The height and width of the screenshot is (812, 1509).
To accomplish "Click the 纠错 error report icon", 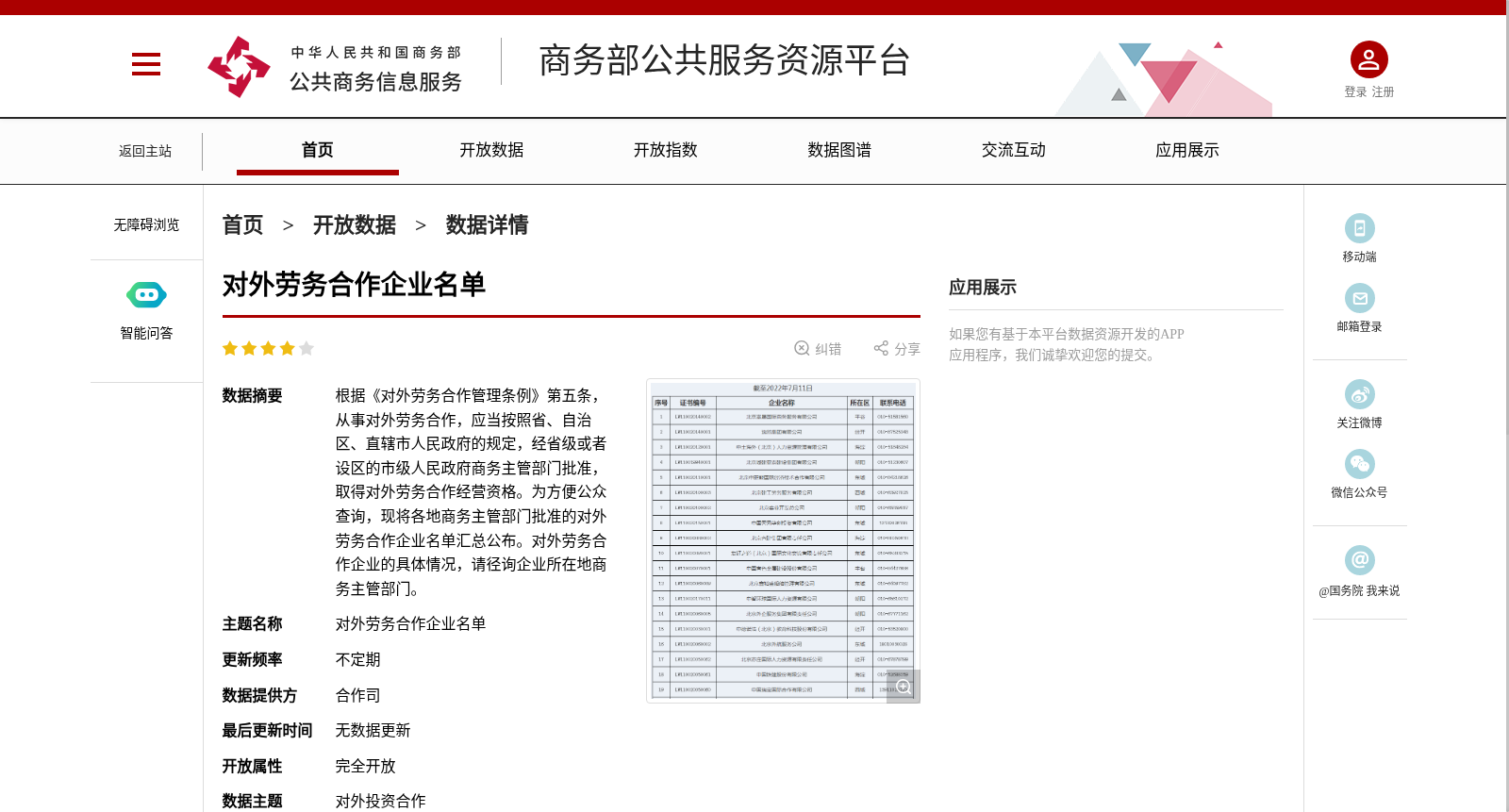I will [802, 348].
